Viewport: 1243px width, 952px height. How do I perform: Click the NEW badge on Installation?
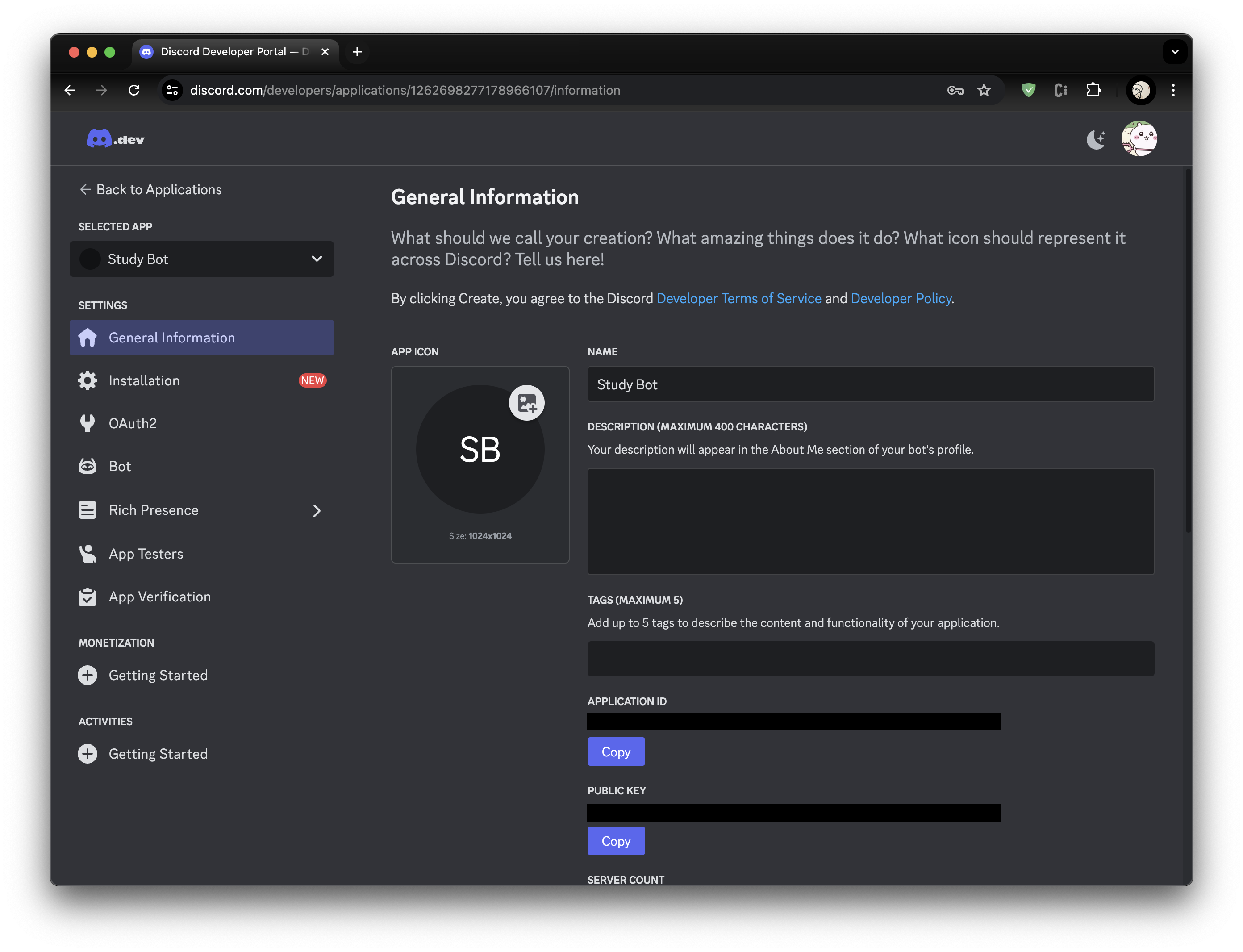pyautogui.click(x=312, y=381)
